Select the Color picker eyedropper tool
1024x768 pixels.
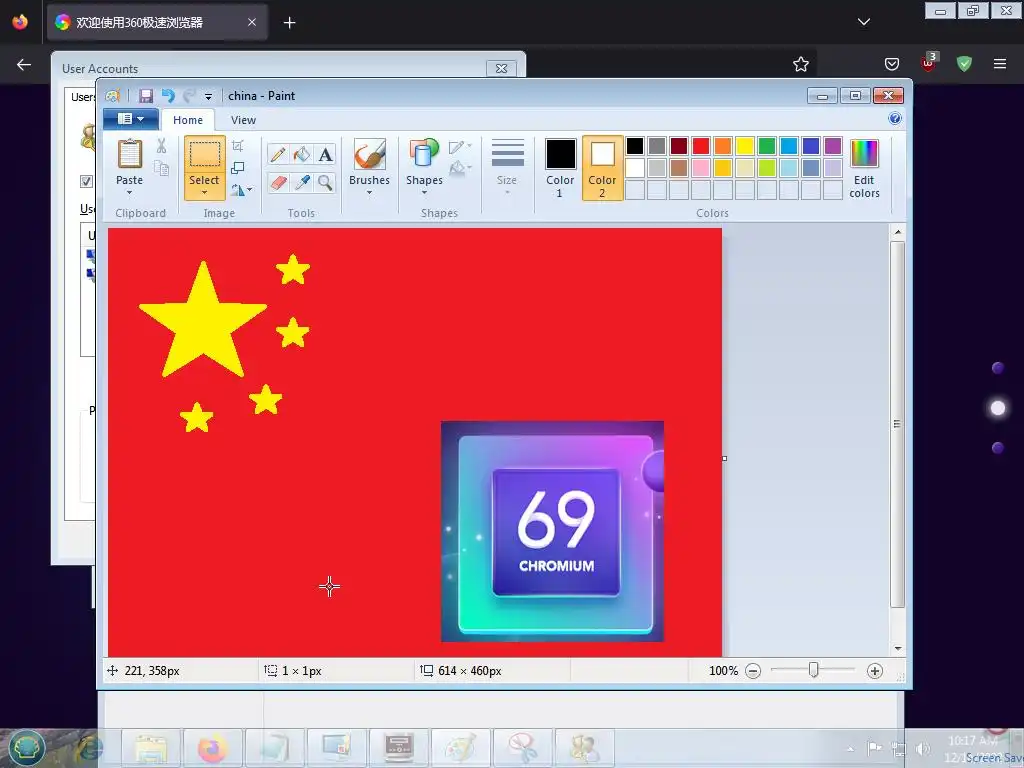point(302,183)
